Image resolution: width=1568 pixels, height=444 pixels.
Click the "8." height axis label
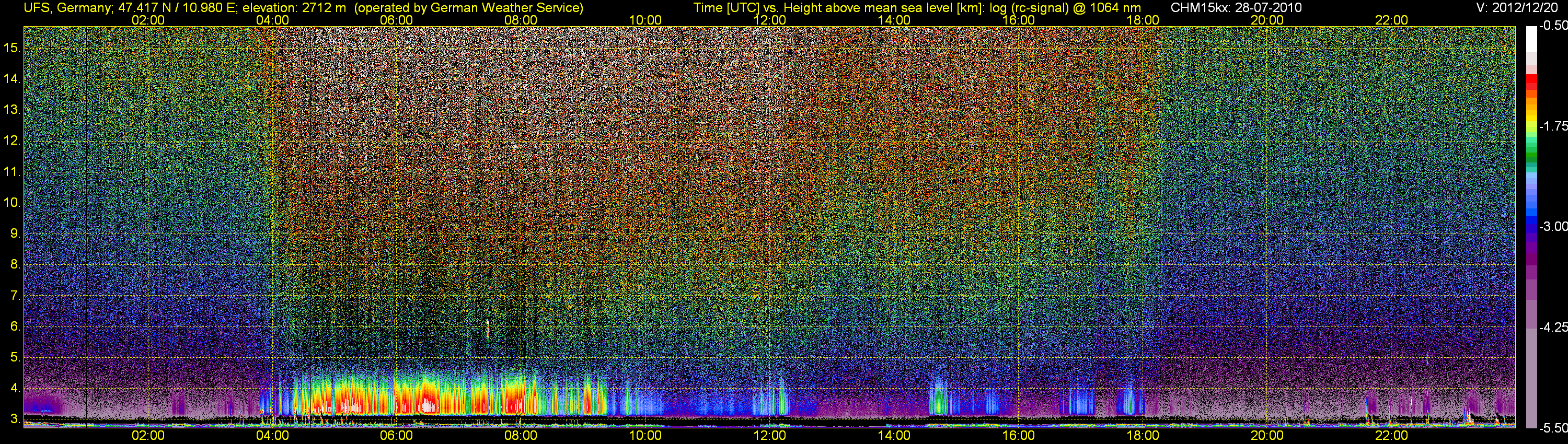[x=16, y=265]
